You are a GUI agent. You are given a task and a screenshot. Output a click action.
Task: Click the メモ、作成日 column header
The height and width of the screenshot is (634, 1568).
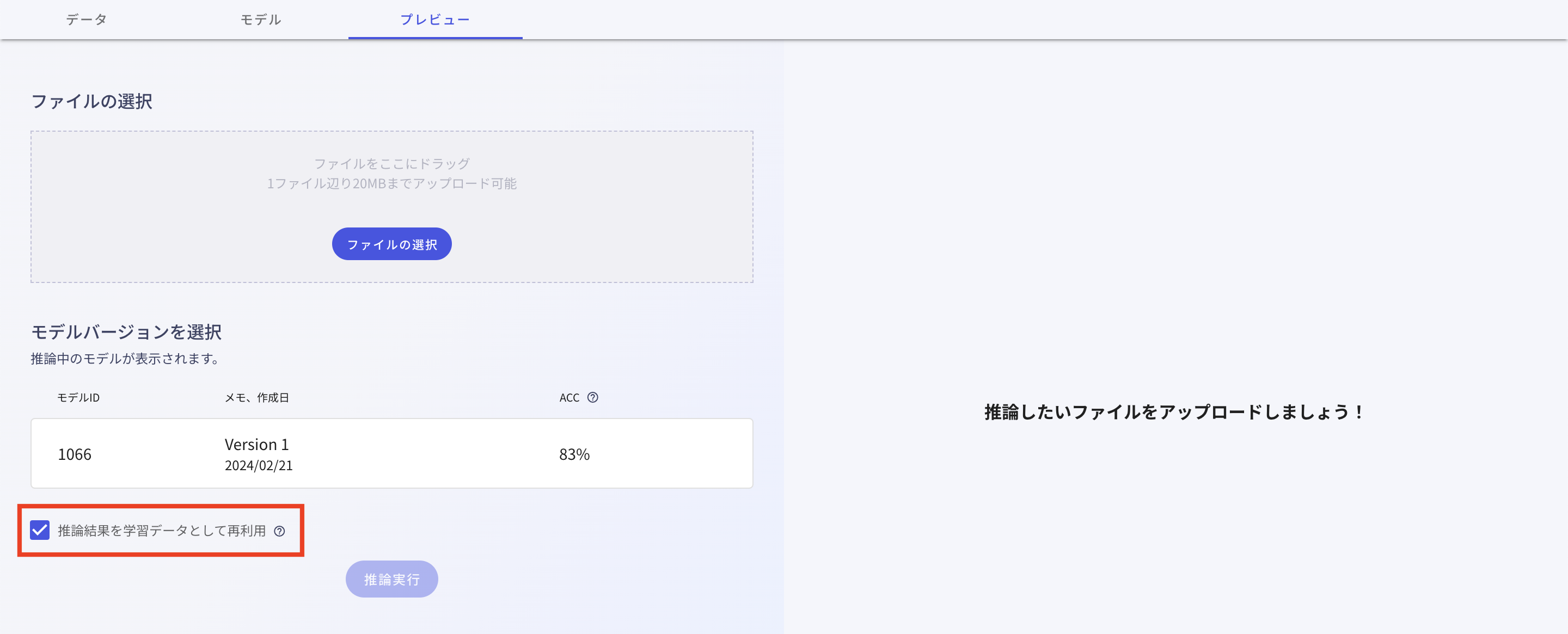pos(258,397)
